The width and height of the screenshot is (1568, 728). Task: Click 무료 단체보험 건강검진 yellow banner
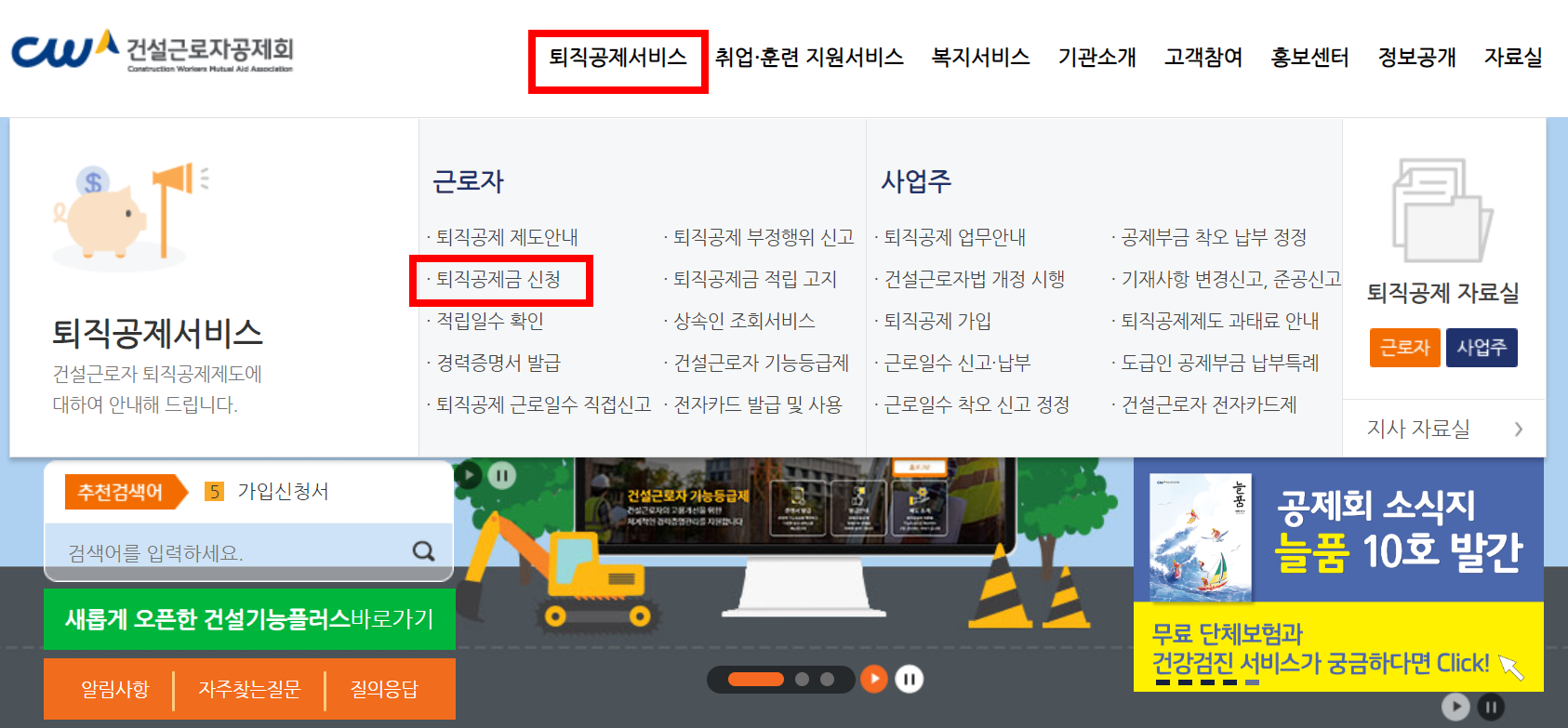pos(1338,647)
